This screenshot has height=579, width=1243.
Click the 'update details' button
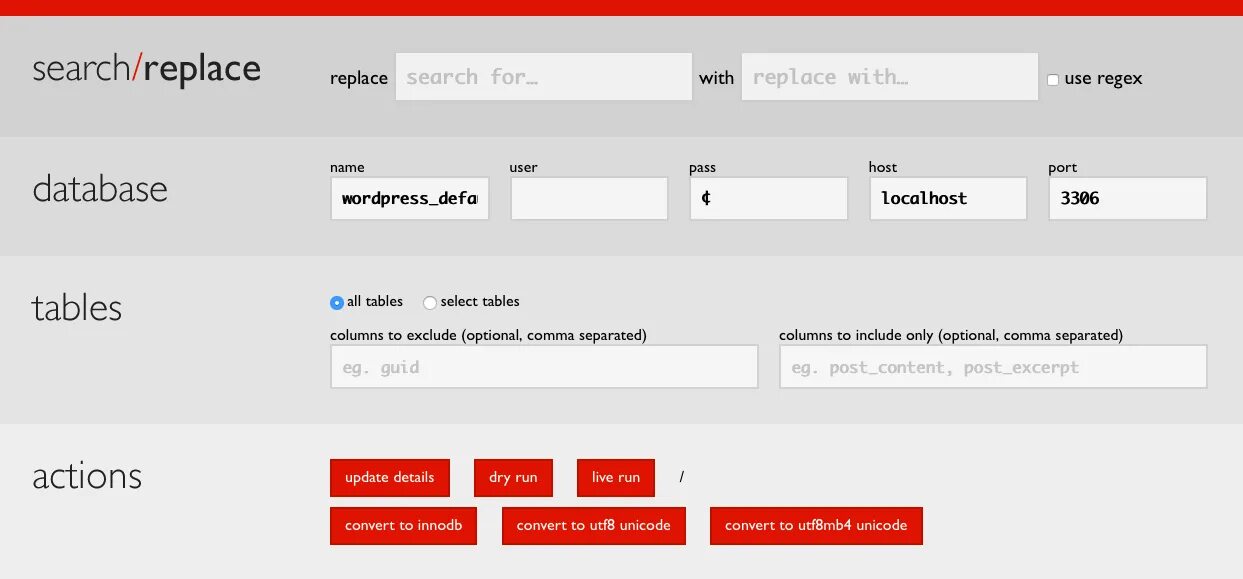point(390,477)
